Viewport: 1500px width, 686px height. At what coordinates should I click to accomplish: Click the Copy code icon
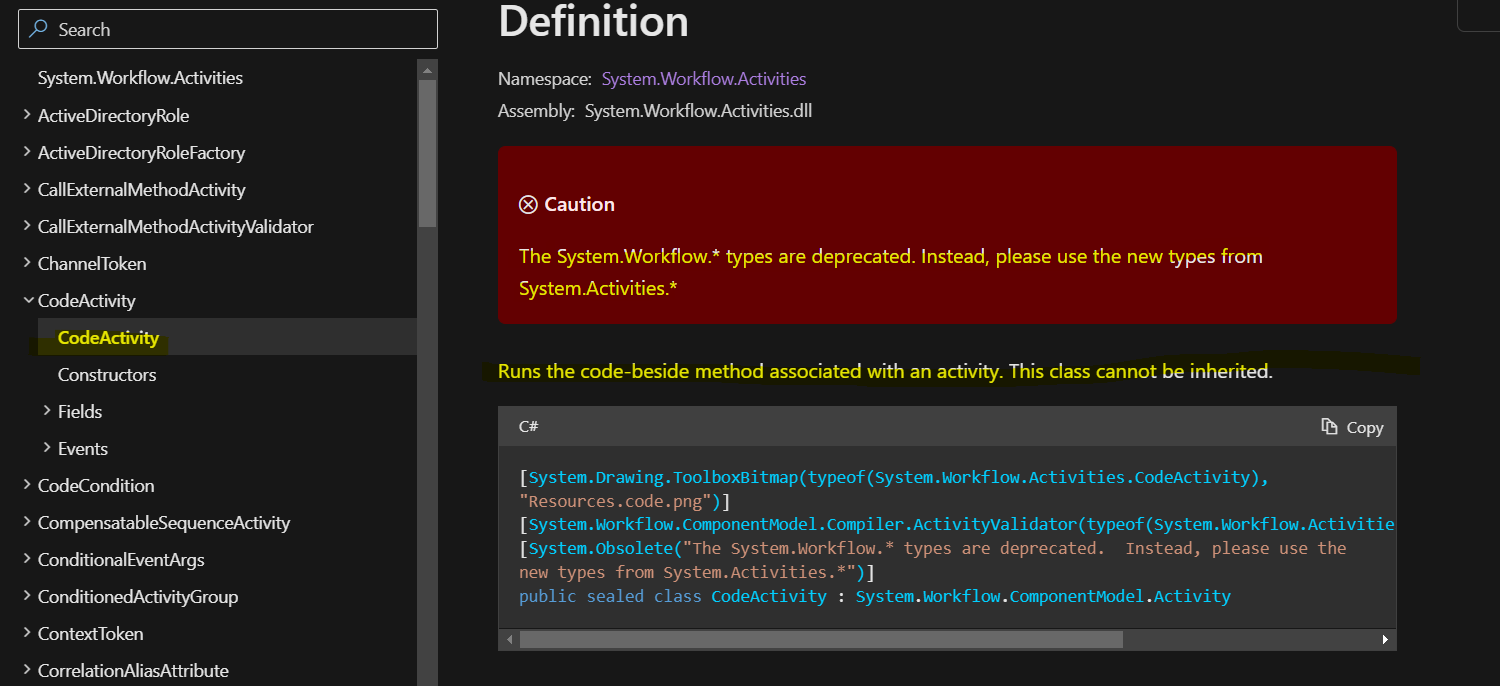click(1329, 427)
